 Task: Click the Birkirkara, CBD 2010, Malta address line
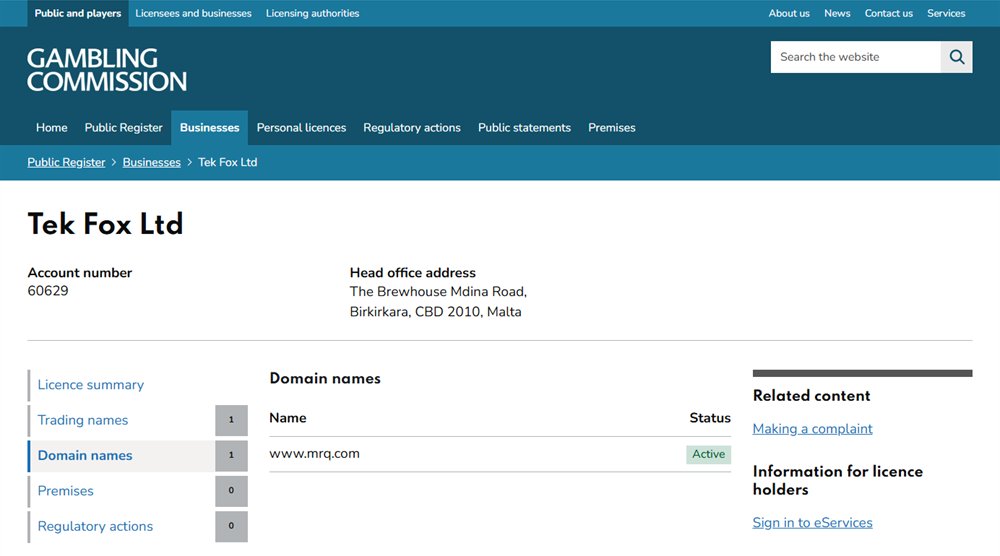(x=436, y=312)
